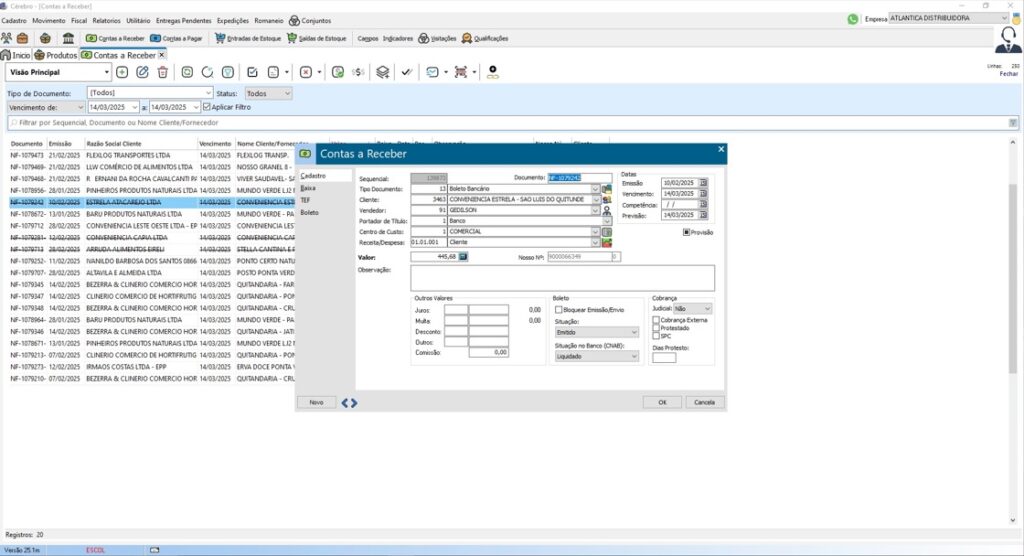The height and width of the screenshot is (556, 1024).
Task: Click the stacked layers toolbar icon
Action: [x=383, y=72]
